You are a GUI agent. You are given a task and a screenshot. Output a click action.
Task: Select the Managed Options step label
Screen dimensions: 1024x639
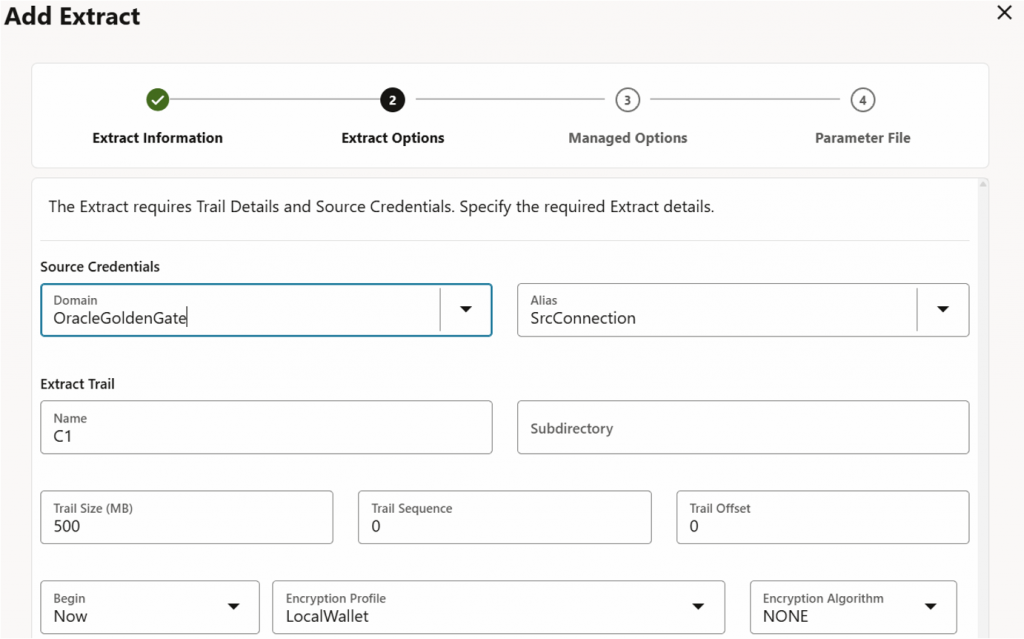click(x=627, y=138)
